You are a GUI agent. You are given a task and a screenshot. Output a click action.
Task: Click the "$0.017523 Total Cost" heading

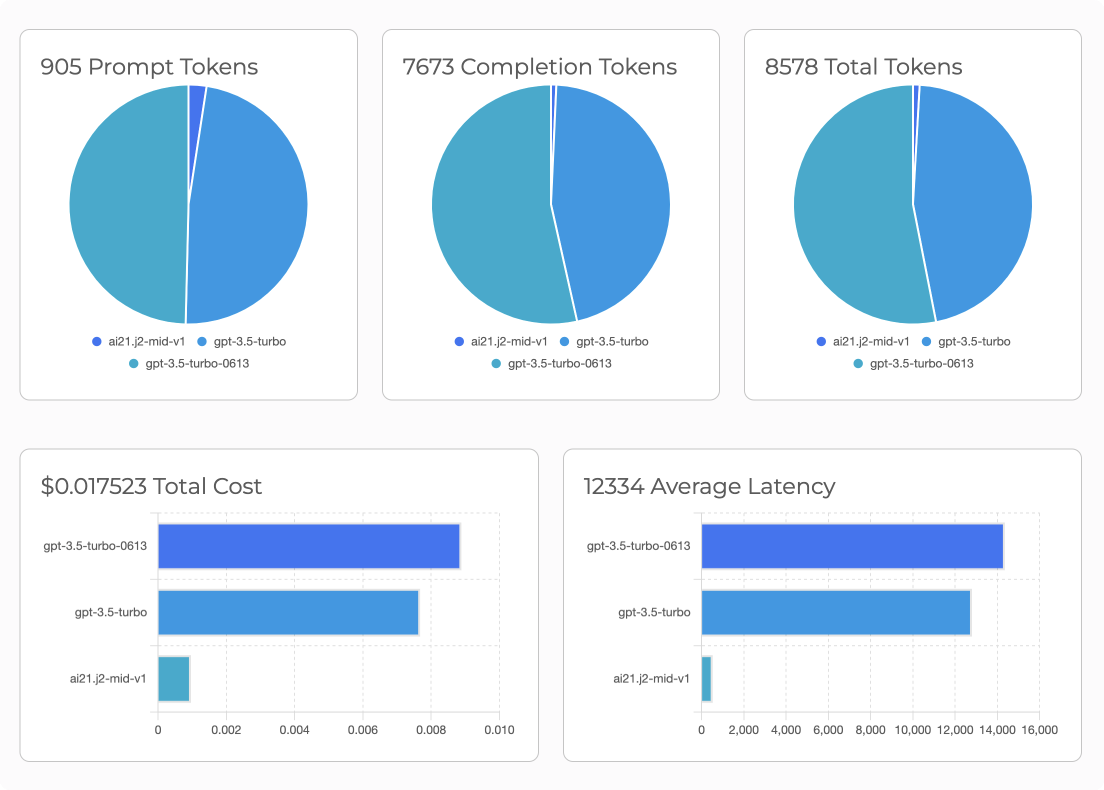[x=151, y=487]
